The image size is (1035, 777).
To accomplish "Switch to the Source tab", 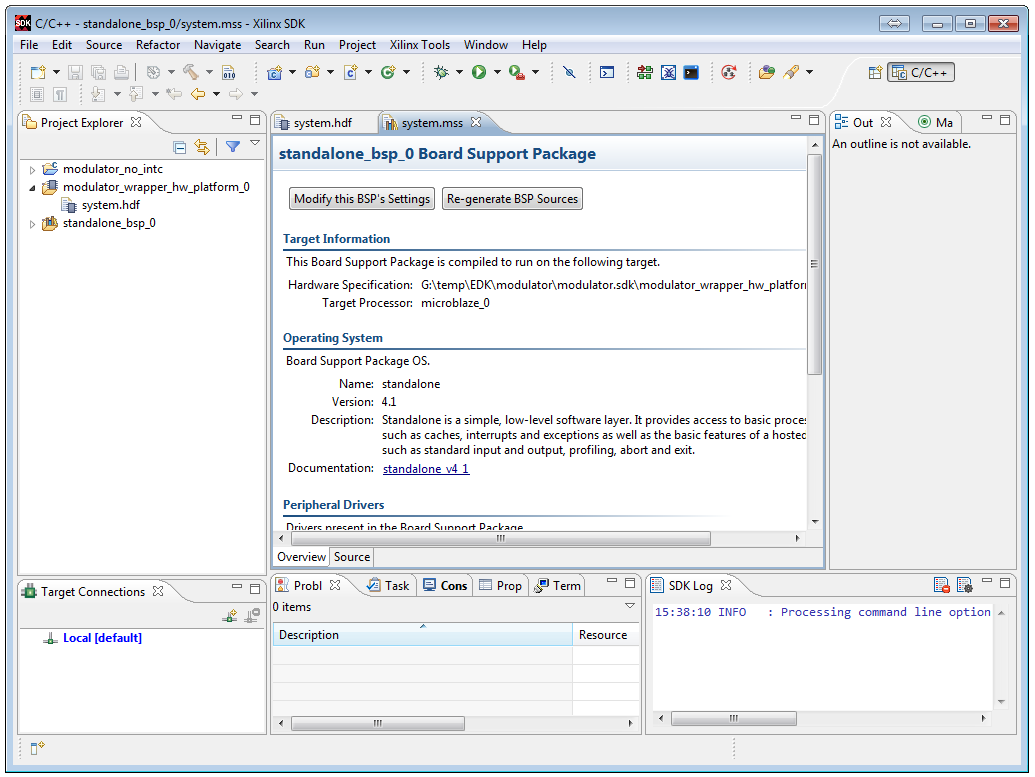I will 352,557.
